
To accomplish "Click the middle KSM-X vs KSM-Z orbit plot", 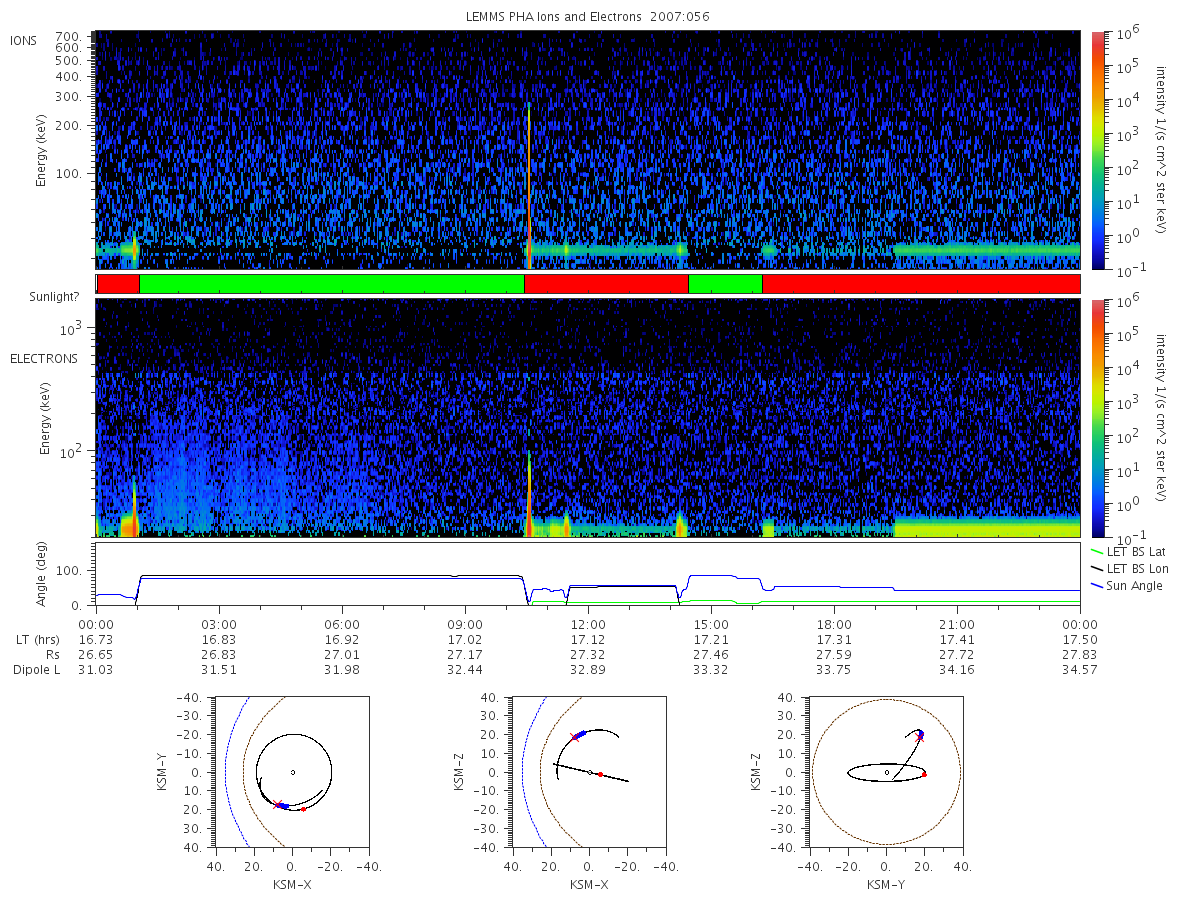I will [x=588, y=772].
